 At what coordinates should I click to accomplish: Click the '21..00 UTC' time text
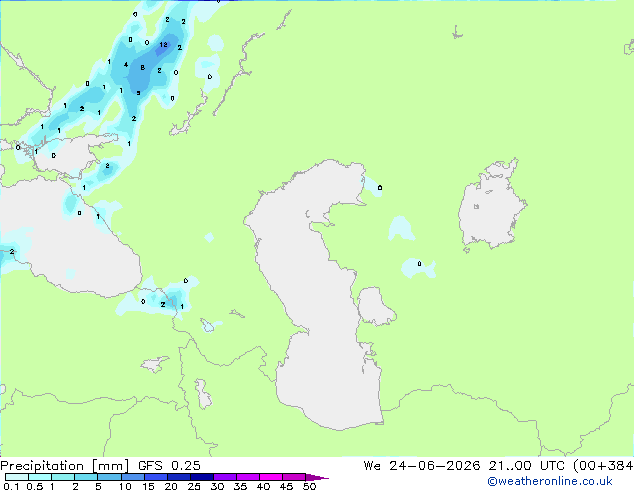526,466
